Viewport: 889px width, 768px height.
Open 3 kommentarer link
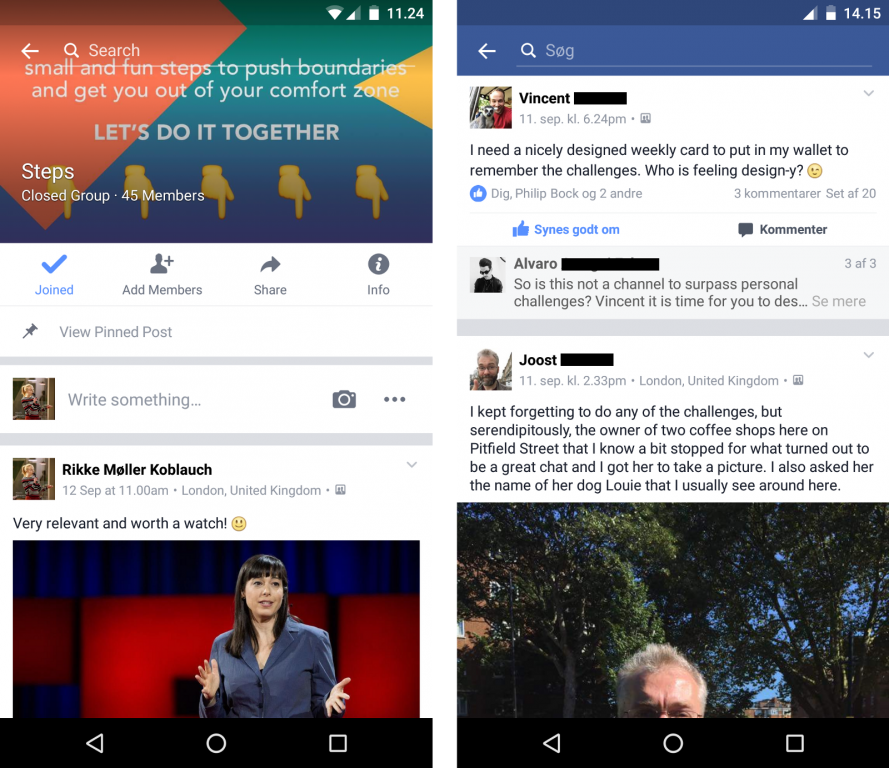pyautogui.click(x=777, y=194)
